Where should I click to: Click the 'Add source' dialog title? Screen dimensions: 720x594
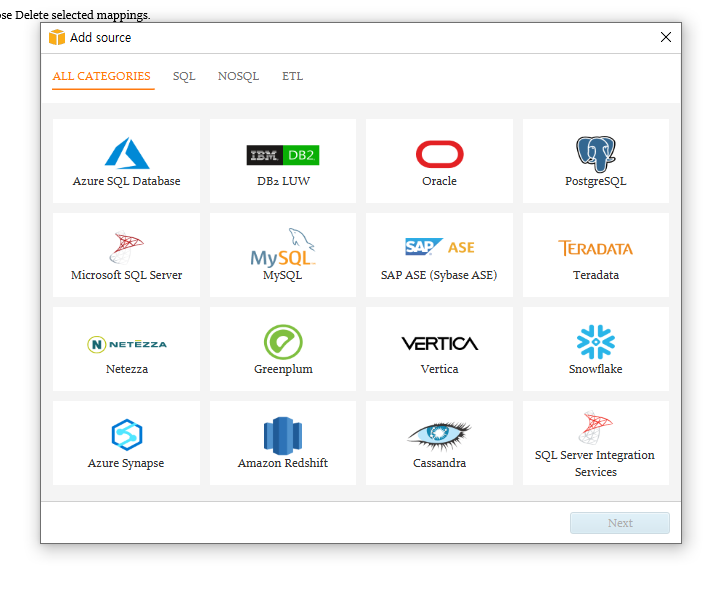(x=101, y=38)
